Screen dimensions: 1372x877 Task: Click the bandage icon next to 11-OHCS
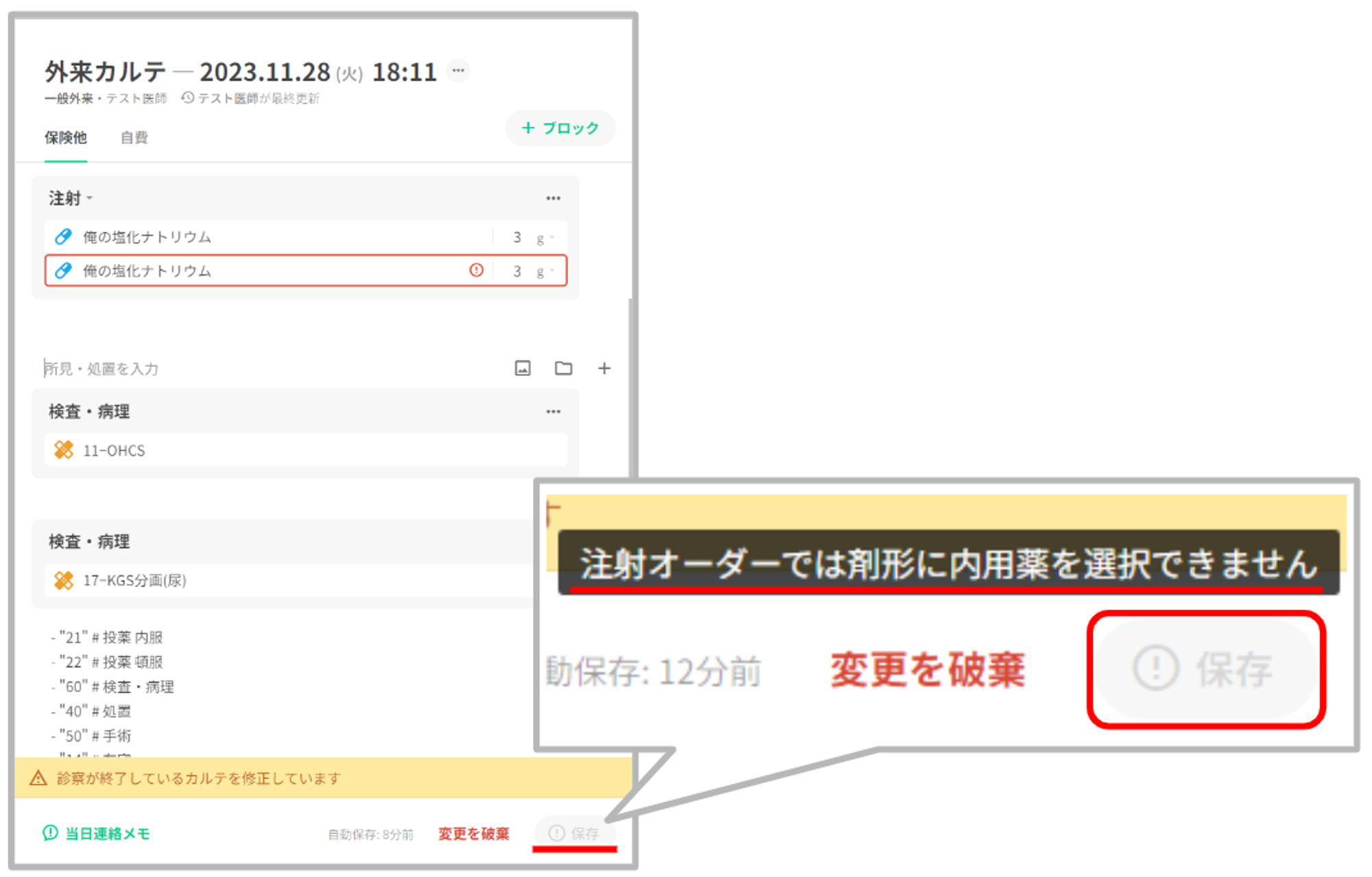(x=64, y=450)
